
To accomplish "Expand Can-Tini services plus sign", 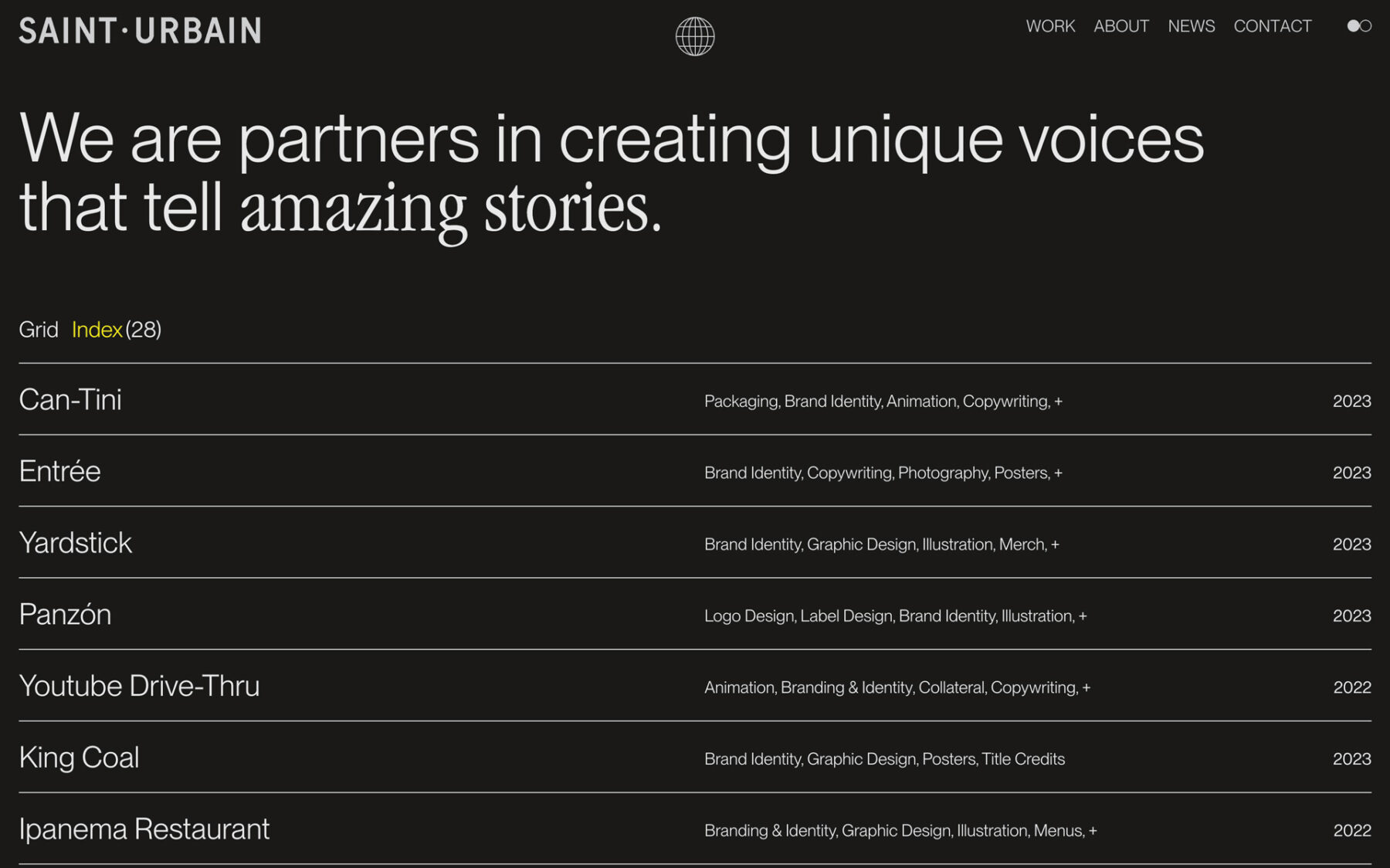I will point(1058,402).
